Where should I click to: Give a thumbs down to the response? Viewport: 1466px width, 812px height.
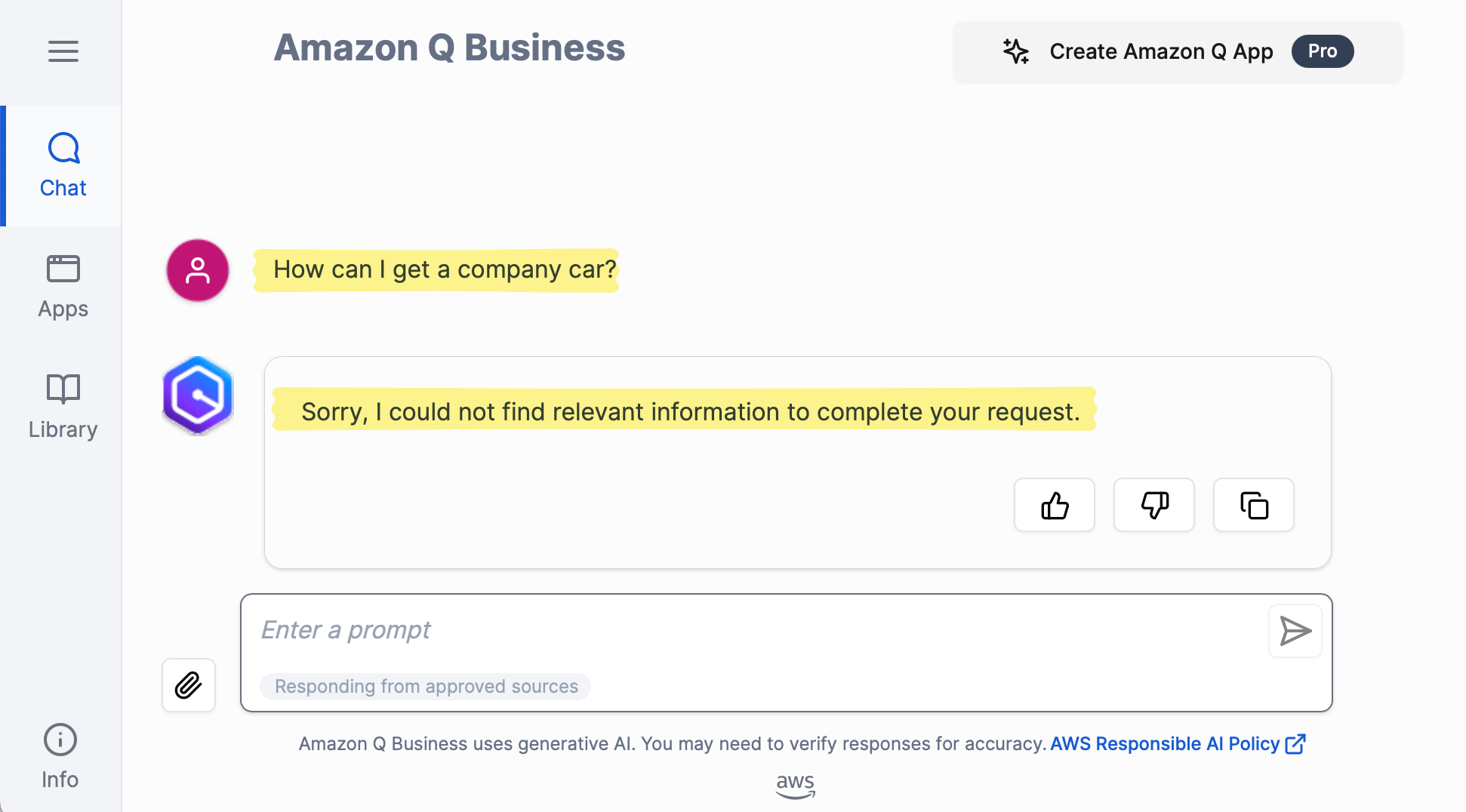click(x=1153, y=505)
